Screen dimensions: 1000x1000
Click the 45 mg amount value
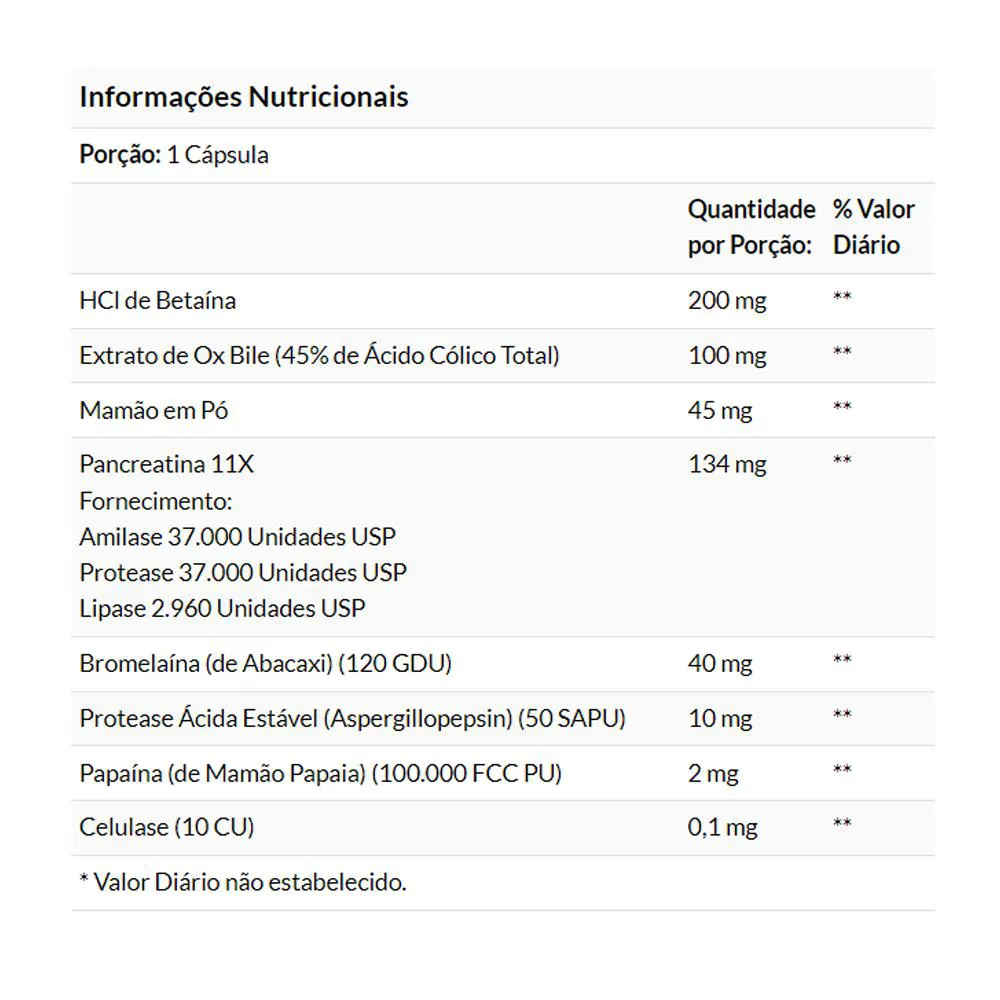(720, 411)
